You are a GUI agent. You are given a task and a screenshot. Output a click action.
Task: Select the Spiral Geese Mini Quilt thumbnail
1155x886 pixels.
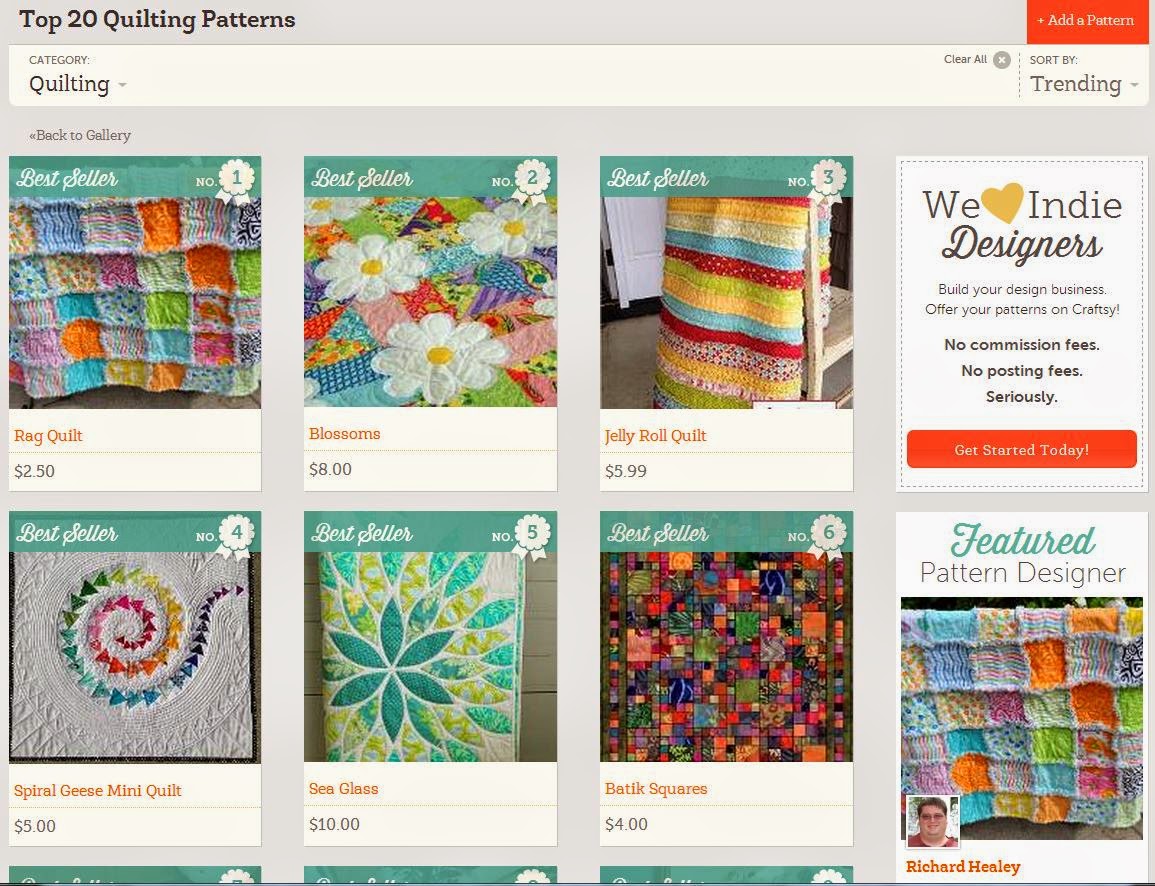(135, 657)
